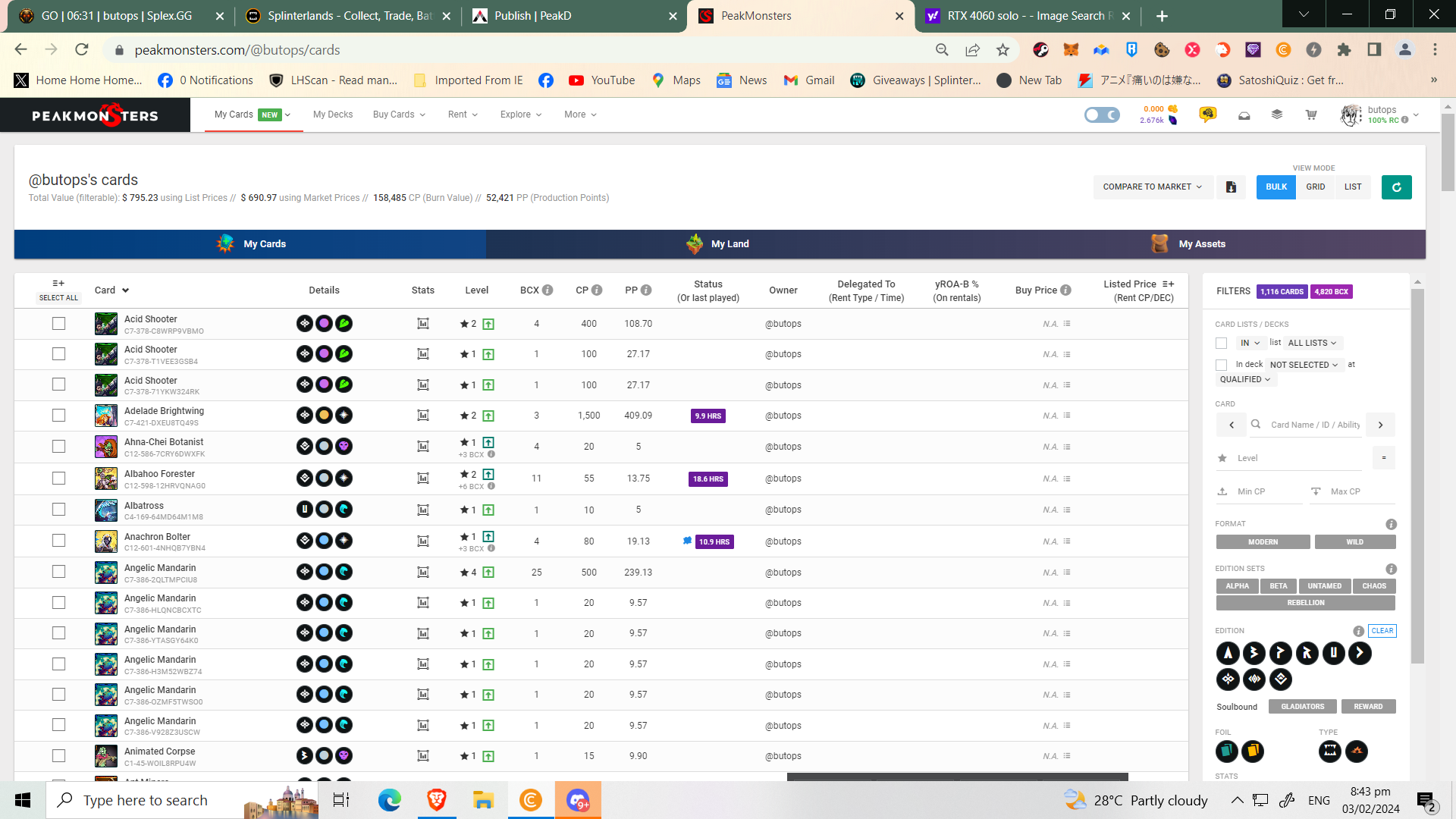Click info icon next to FORMAT
1456x819 pixels.
pyautogui.click(x=1392, y=524)
